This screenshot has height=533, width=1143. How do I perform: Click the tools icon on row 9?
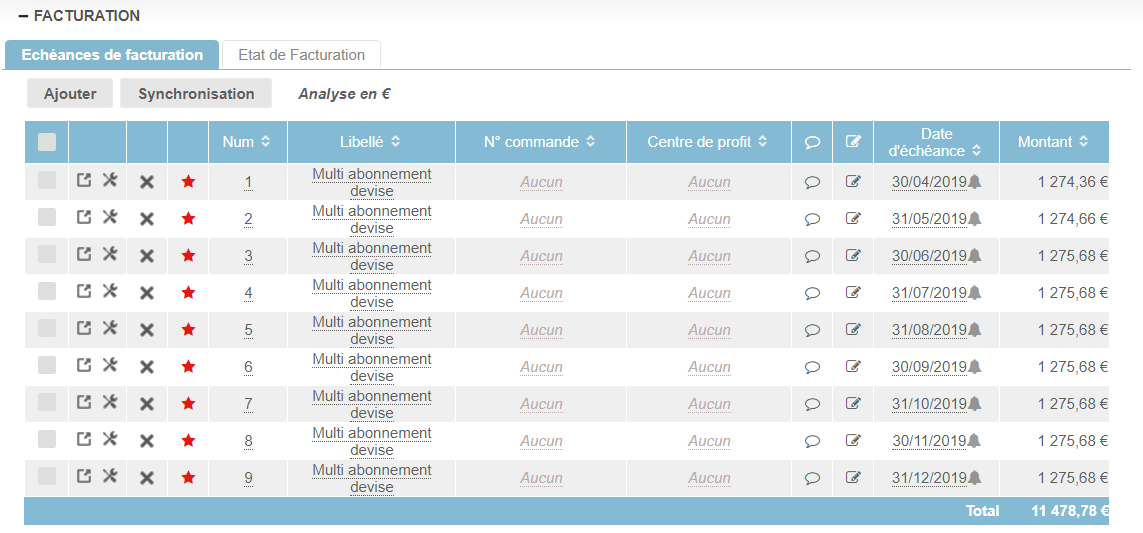pyautogui.click(x=111, y=477)
